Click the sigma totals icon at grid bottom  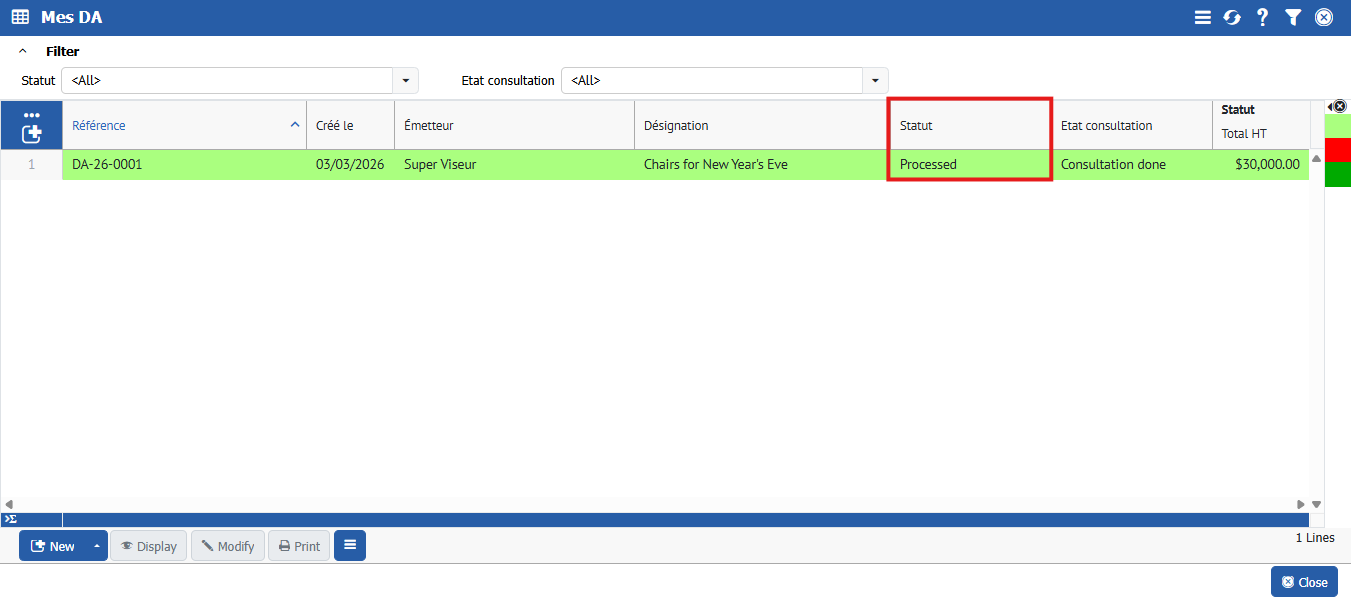(10, 519)
